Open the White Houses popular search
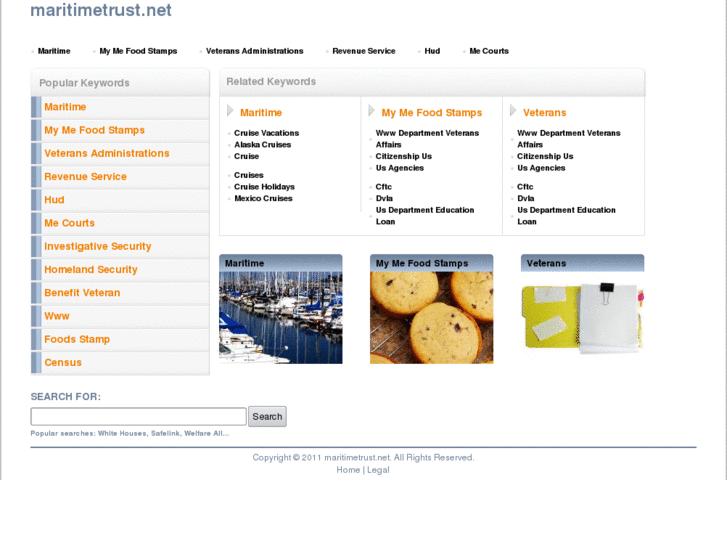Image resolution: width=727 pixels, height=545 pixels. (122, 433)
